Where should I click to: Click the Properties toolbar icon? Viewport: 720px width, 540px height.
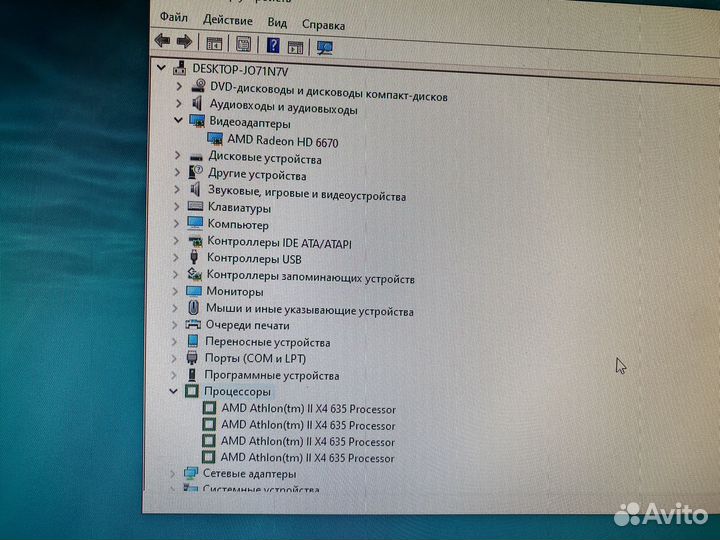coord(243,44)
